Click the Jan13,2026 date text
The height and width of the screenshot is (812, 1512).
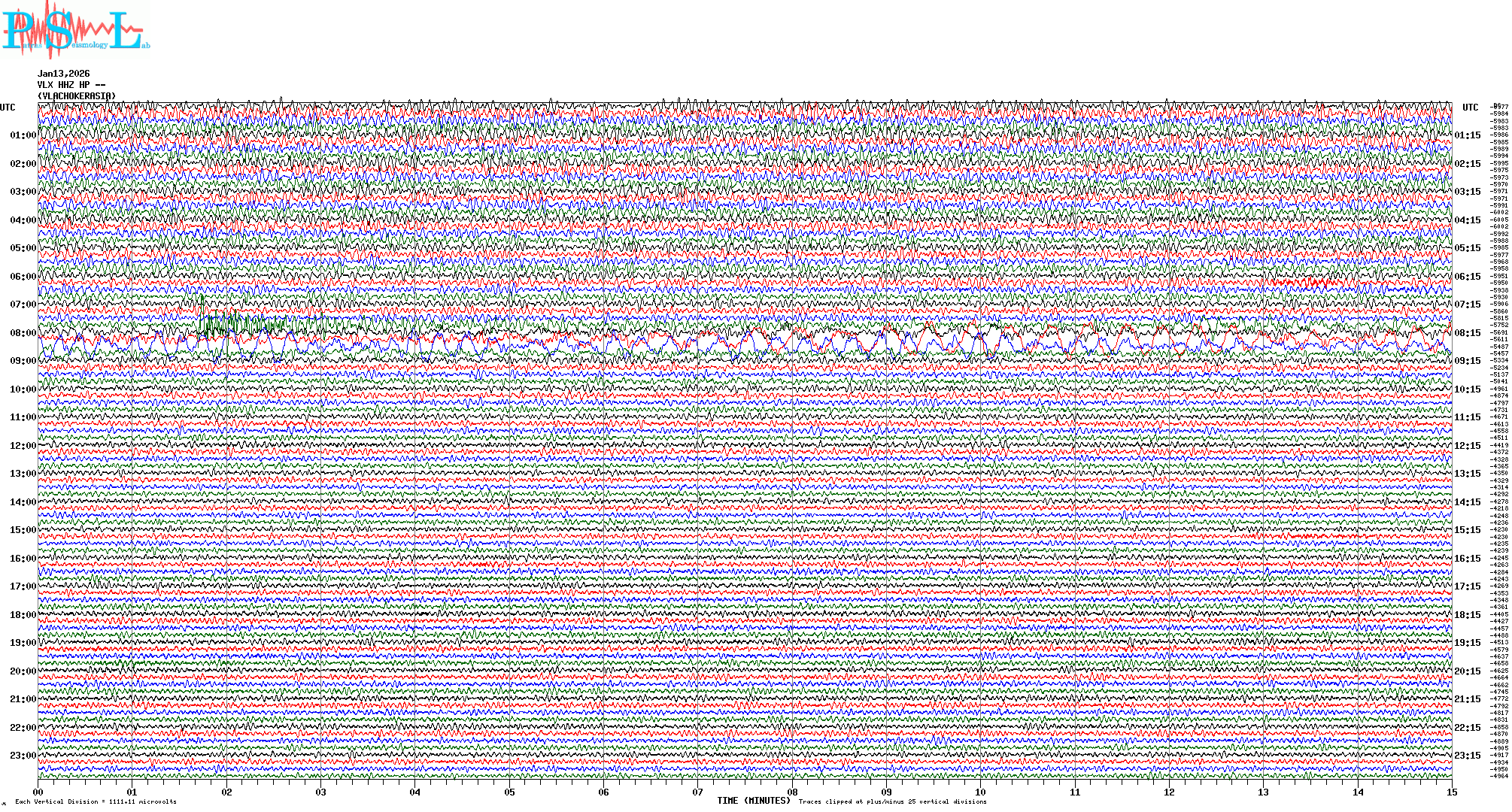coord(63,74)
